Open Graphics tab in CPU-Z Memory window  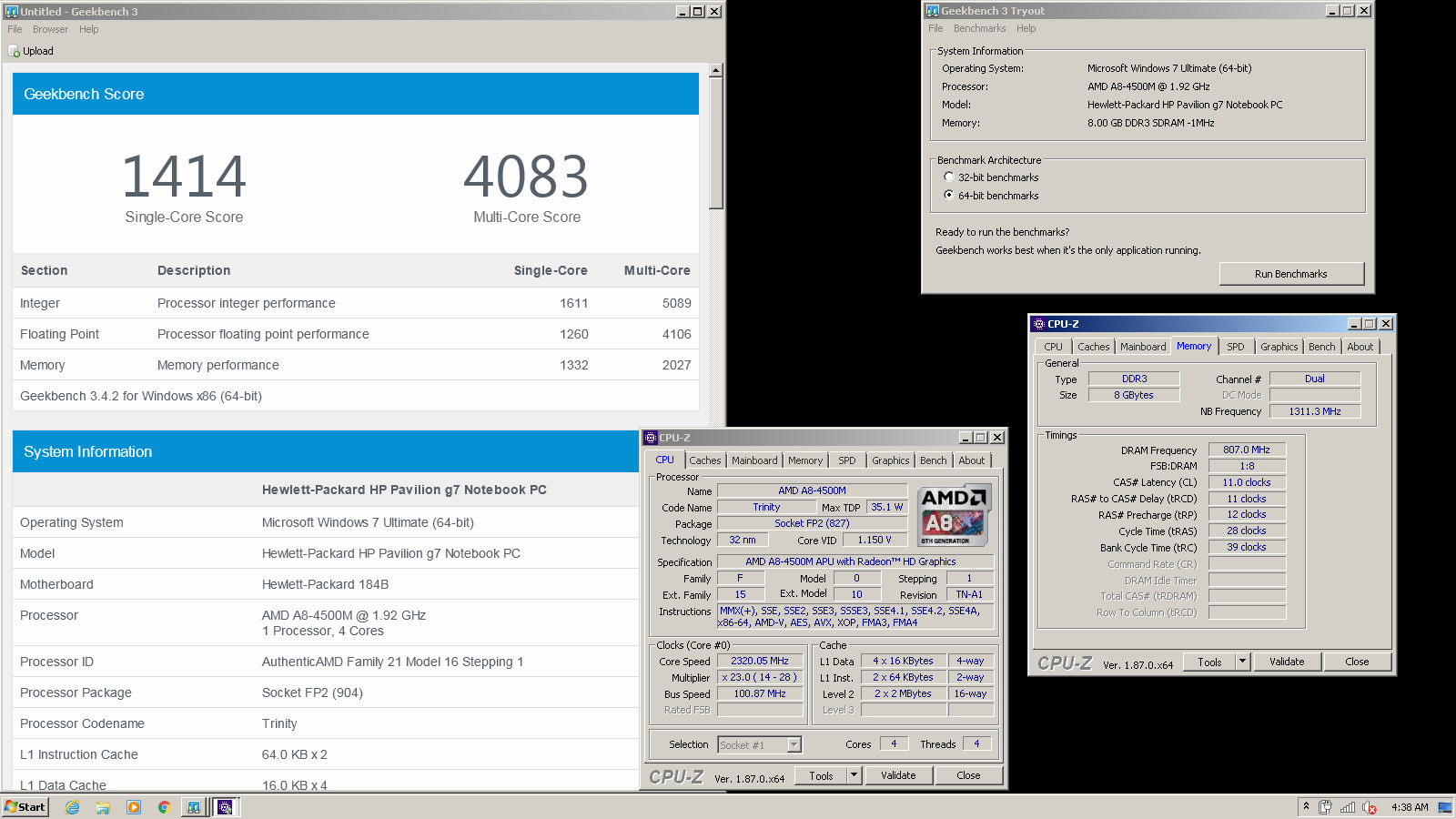[1279, 347]
